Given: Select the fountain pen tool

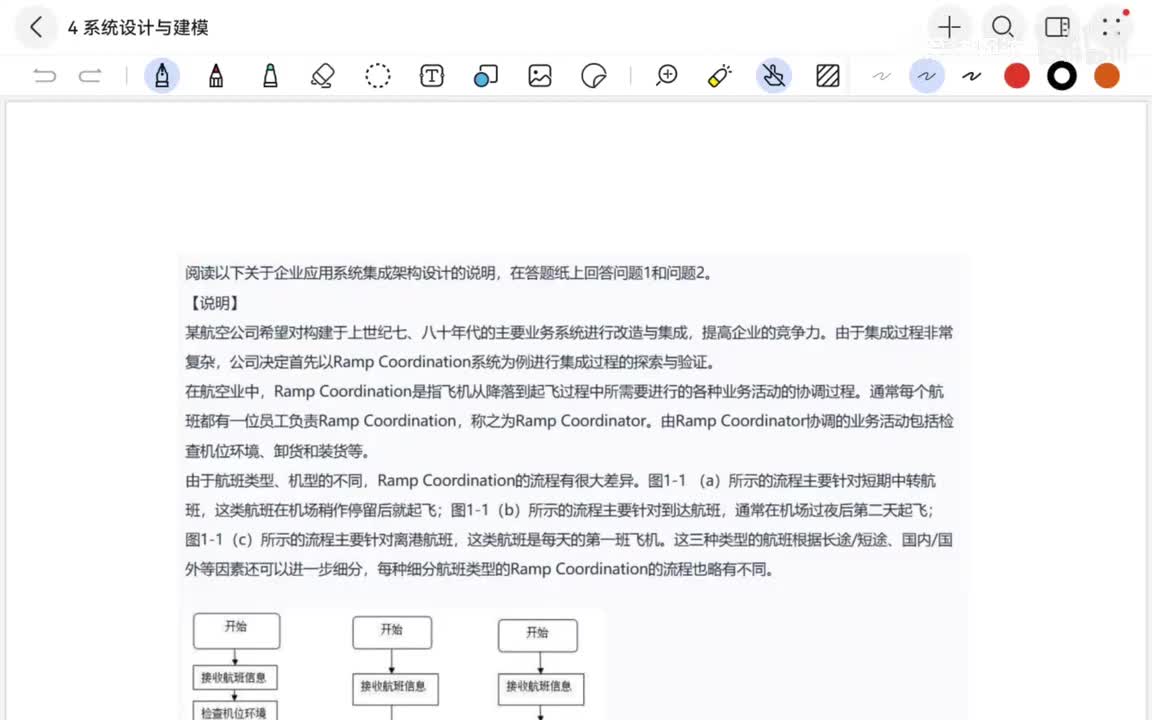Looking at the screenshot, I should pyautogui.click(x=162, y=76).
